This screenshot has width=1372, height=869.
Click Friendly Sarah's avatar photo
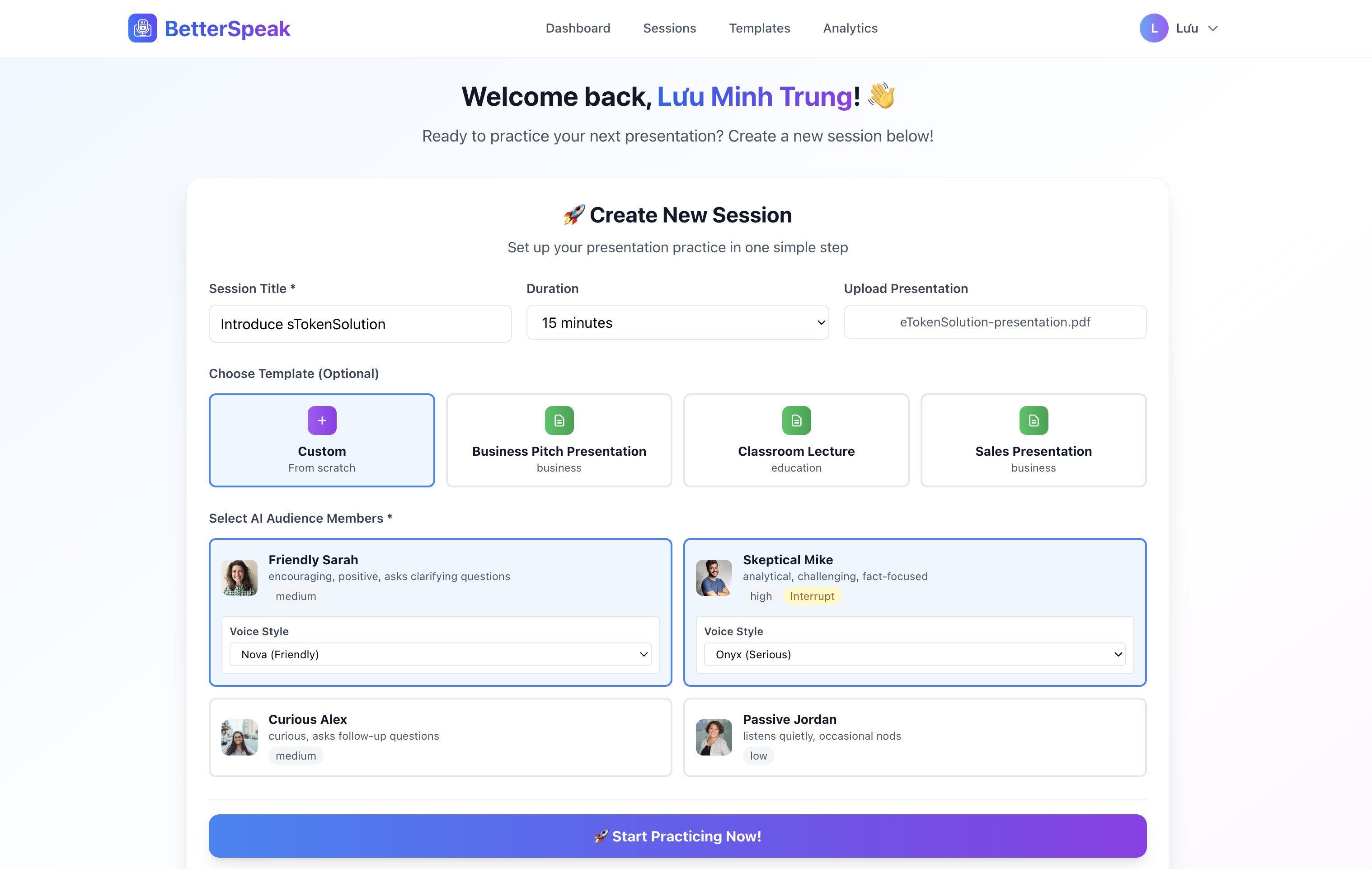(240, 578)
